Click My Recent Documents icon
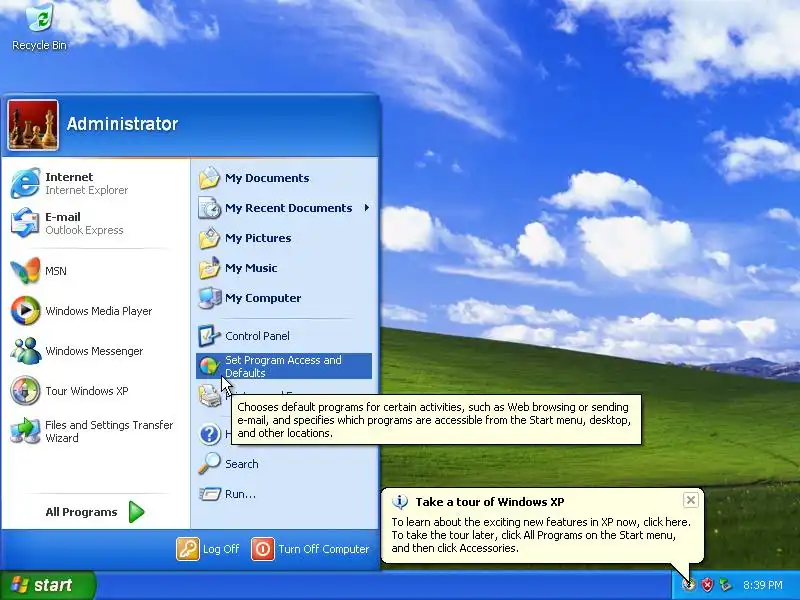The height and width of the screenshot is (600, 800). (x=209, y=208)
